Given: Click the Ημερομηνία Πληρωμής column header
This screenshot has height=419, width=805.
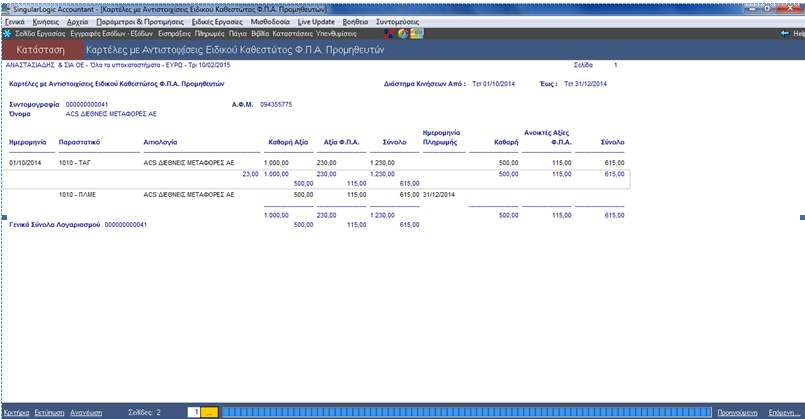Looking at the screenshot, I should [442, 138].
